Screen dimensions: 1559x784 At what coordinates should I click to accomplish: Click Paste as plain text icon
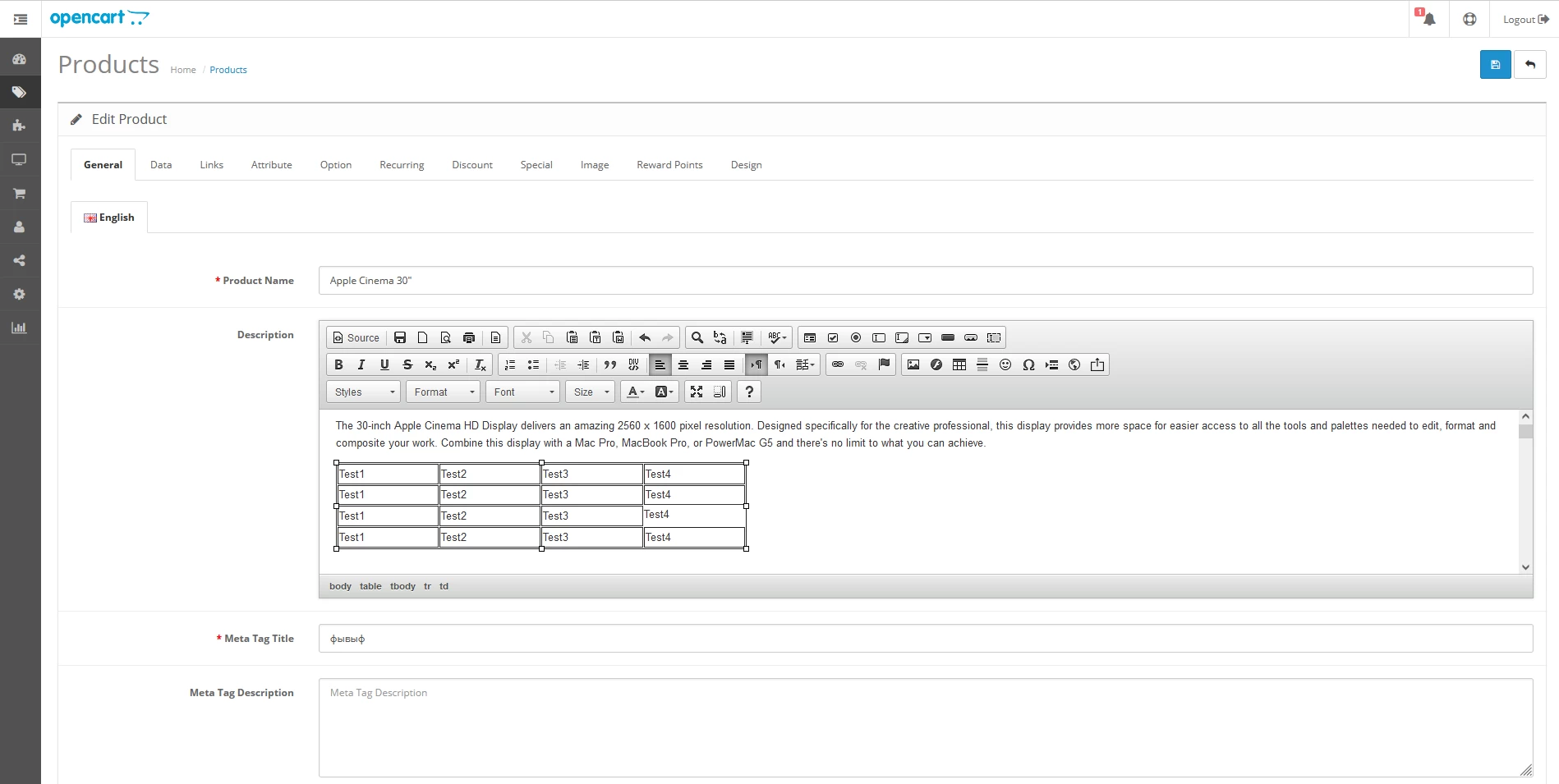click(596, 337)
